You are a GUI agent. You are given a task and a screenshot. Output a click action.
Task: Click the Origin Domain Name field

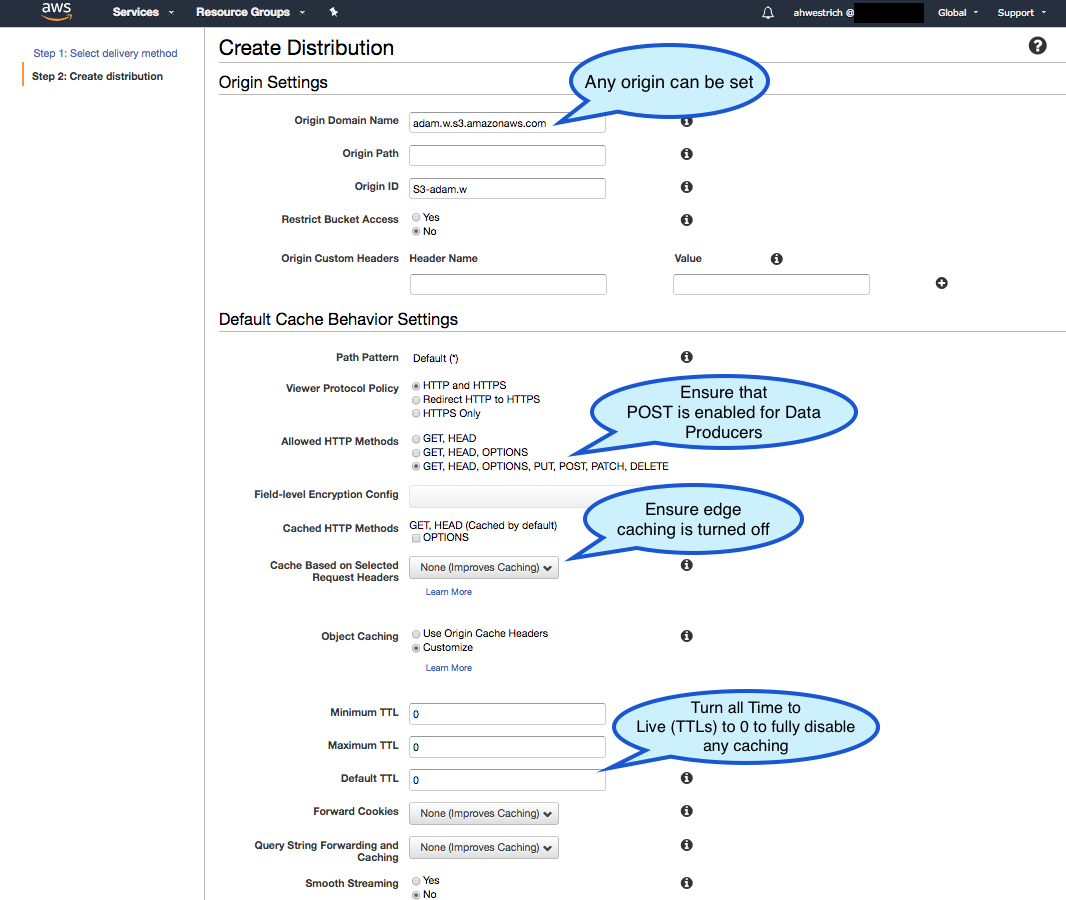click(x=507, y=122)
